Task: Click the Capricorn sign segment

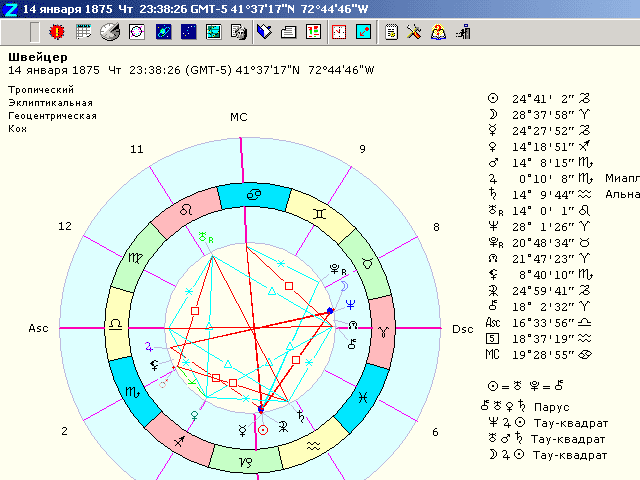Action: [x=245, y=462]
